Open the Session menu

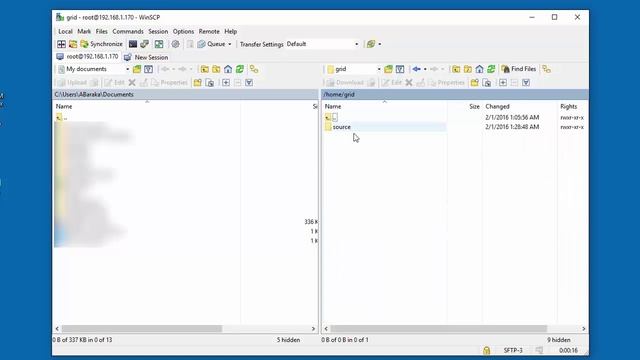(158, 31)
